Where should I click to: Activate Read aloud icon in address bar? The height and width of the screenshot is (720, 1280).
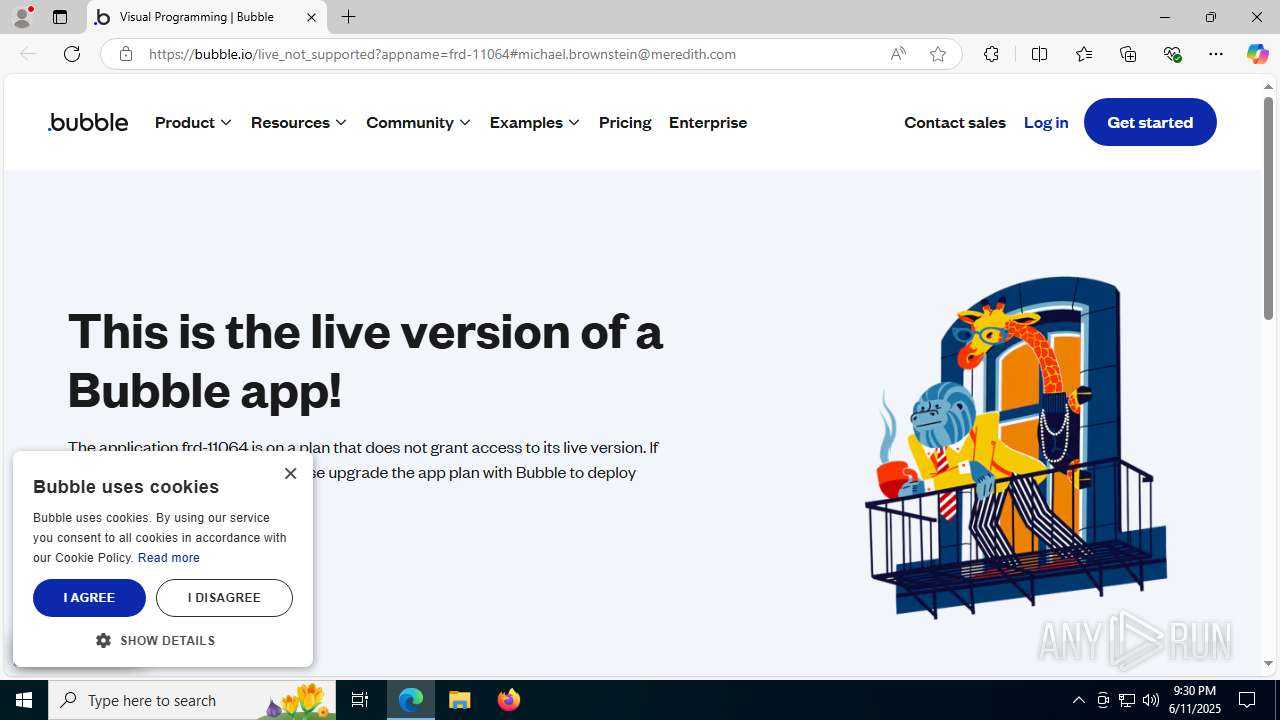(898, 54)
